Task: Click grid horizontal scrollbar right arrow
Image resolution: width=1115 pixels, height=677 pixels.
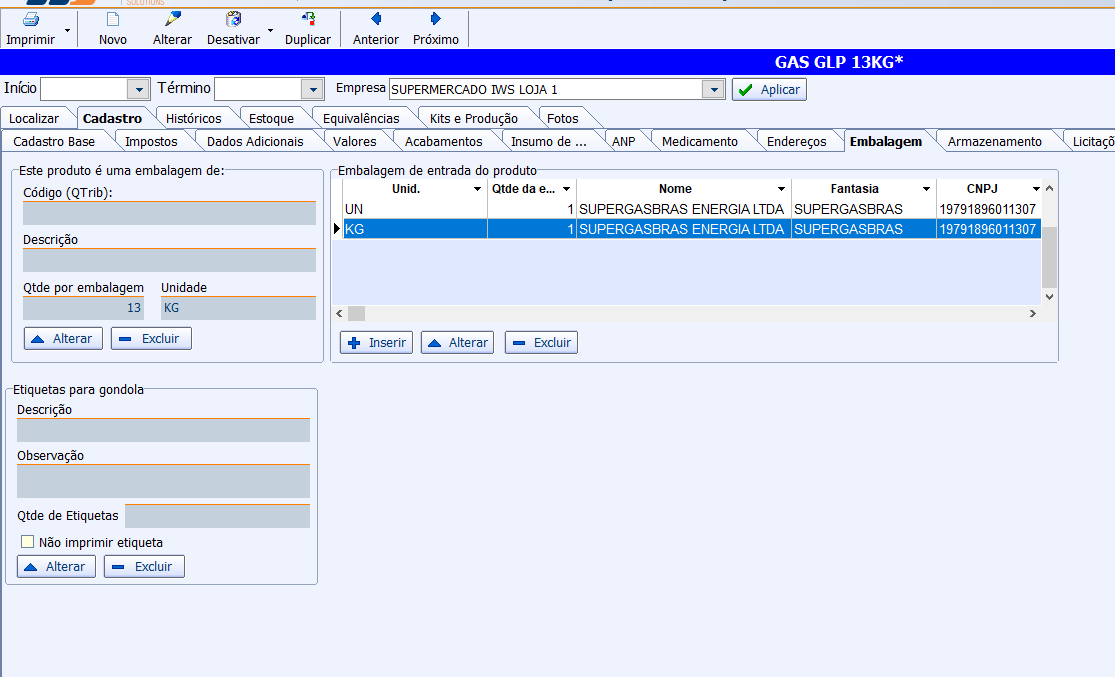Action: [x=1032, y=313]
